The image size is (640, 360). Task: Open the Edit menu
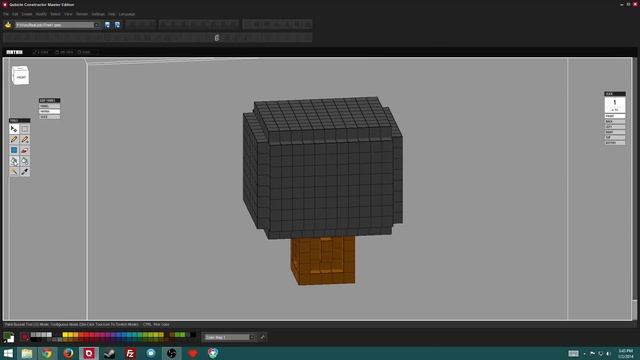click(x=15, y=14)
